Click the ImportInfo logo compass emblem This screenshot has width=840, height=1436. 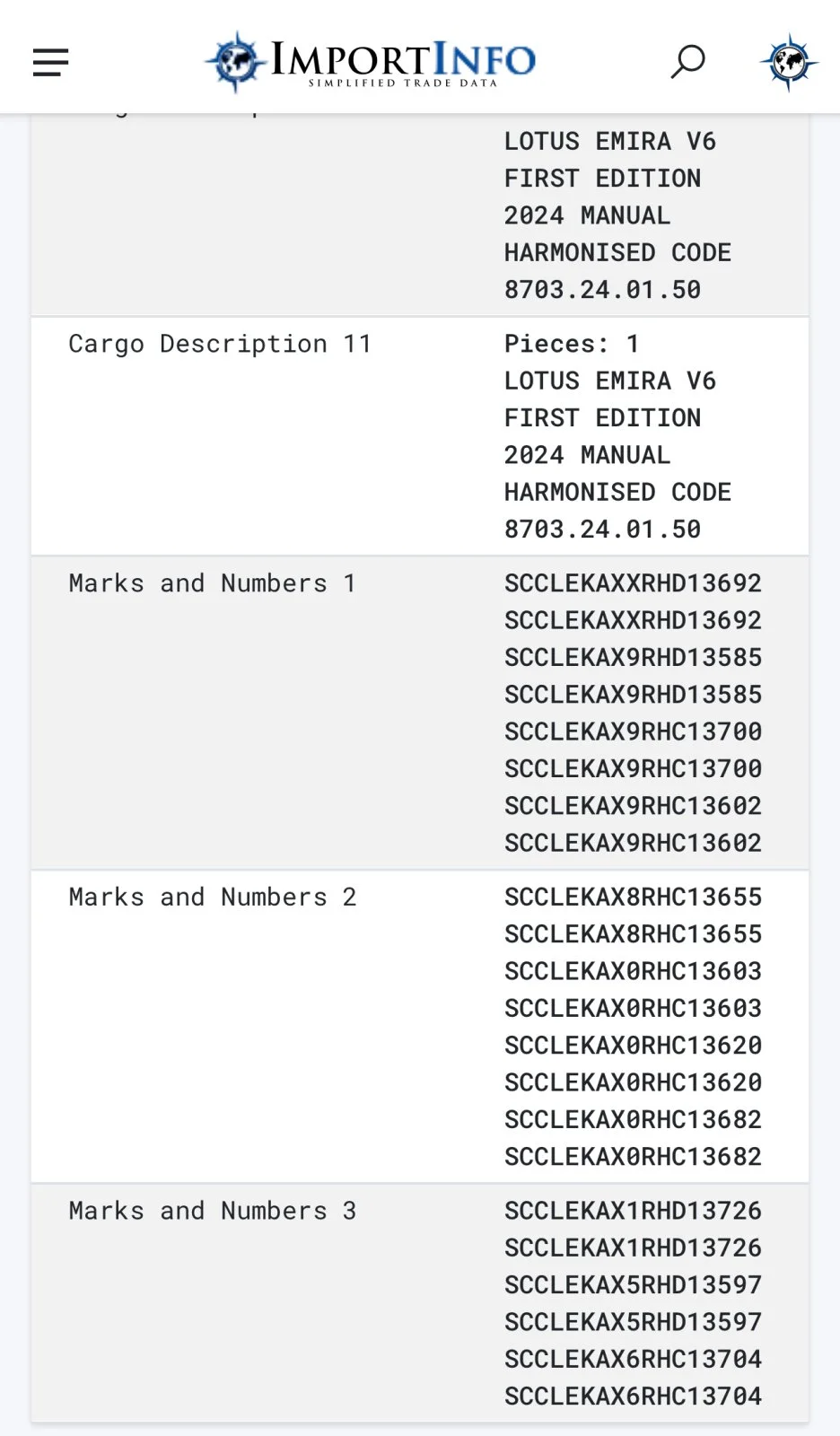(x=235, y=62)
